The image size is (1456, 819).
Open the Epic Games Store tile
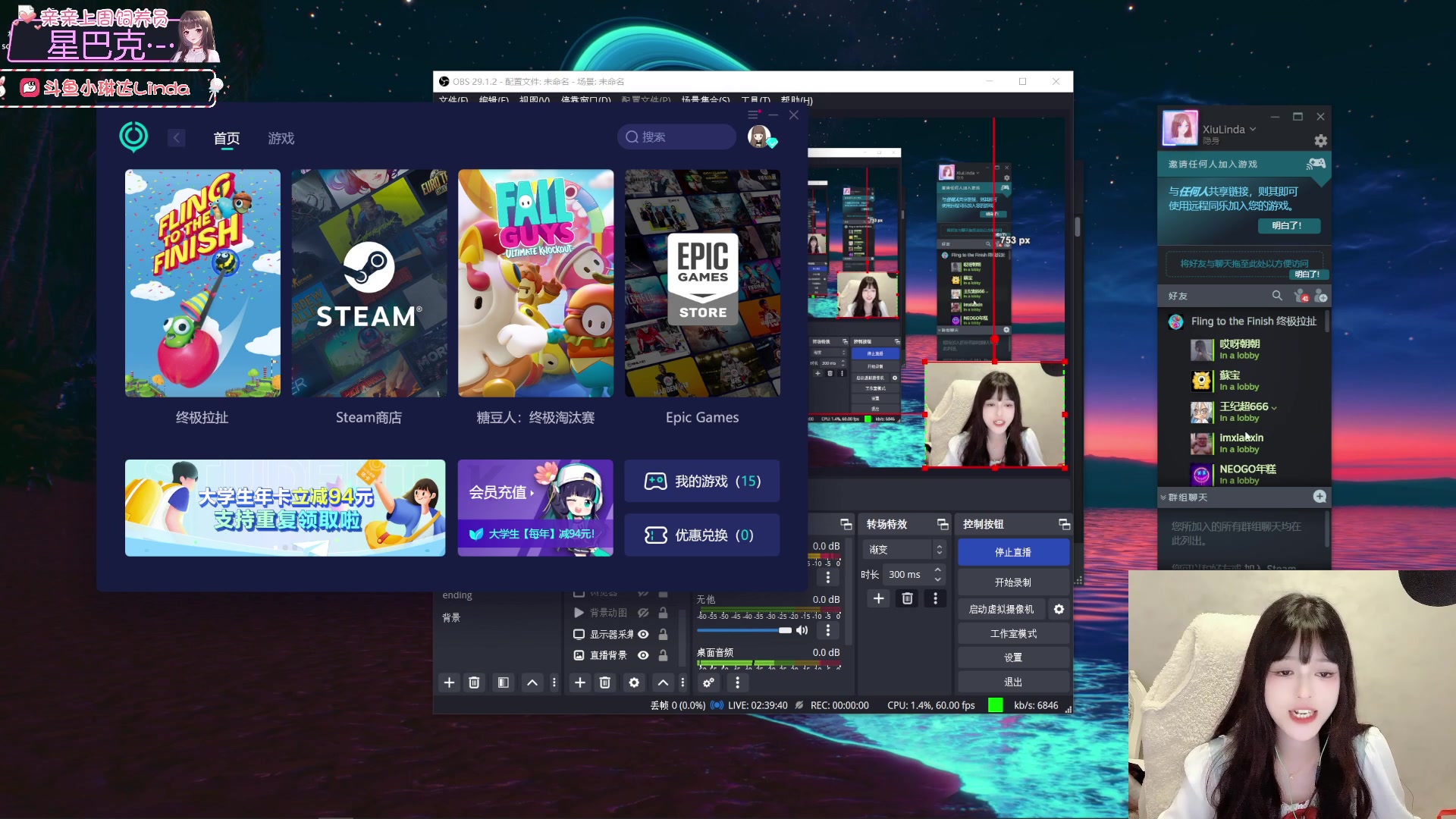(x=702, y=283)
